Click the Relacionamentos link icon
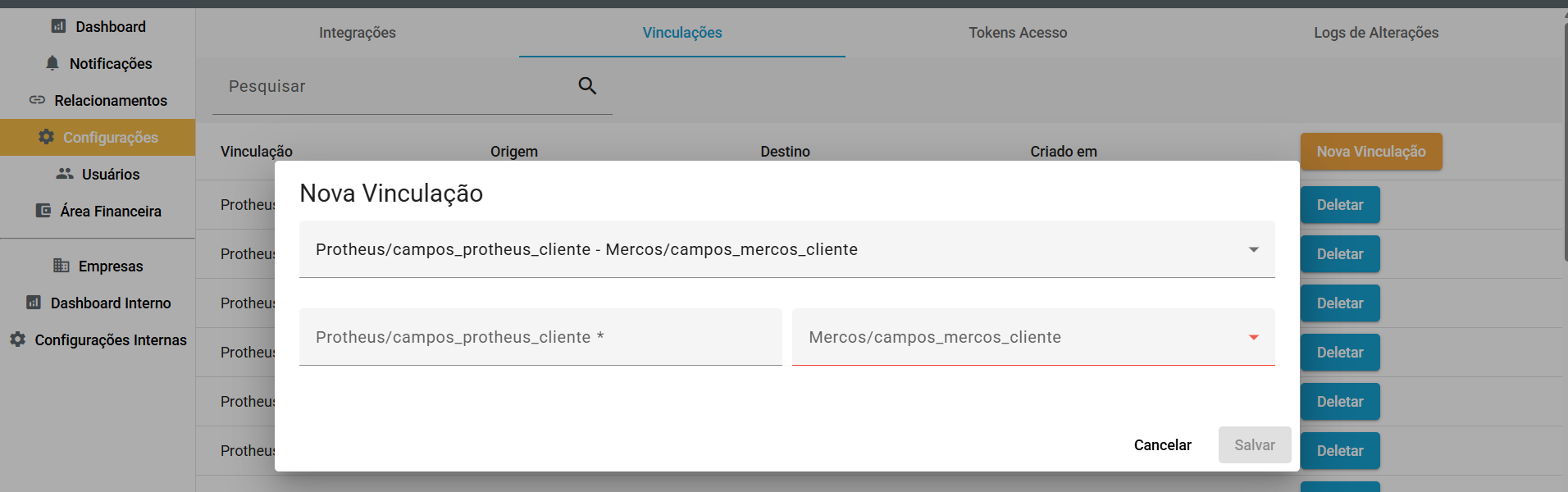The height and width of the screenshot is (492, 1568). (37, 100)
